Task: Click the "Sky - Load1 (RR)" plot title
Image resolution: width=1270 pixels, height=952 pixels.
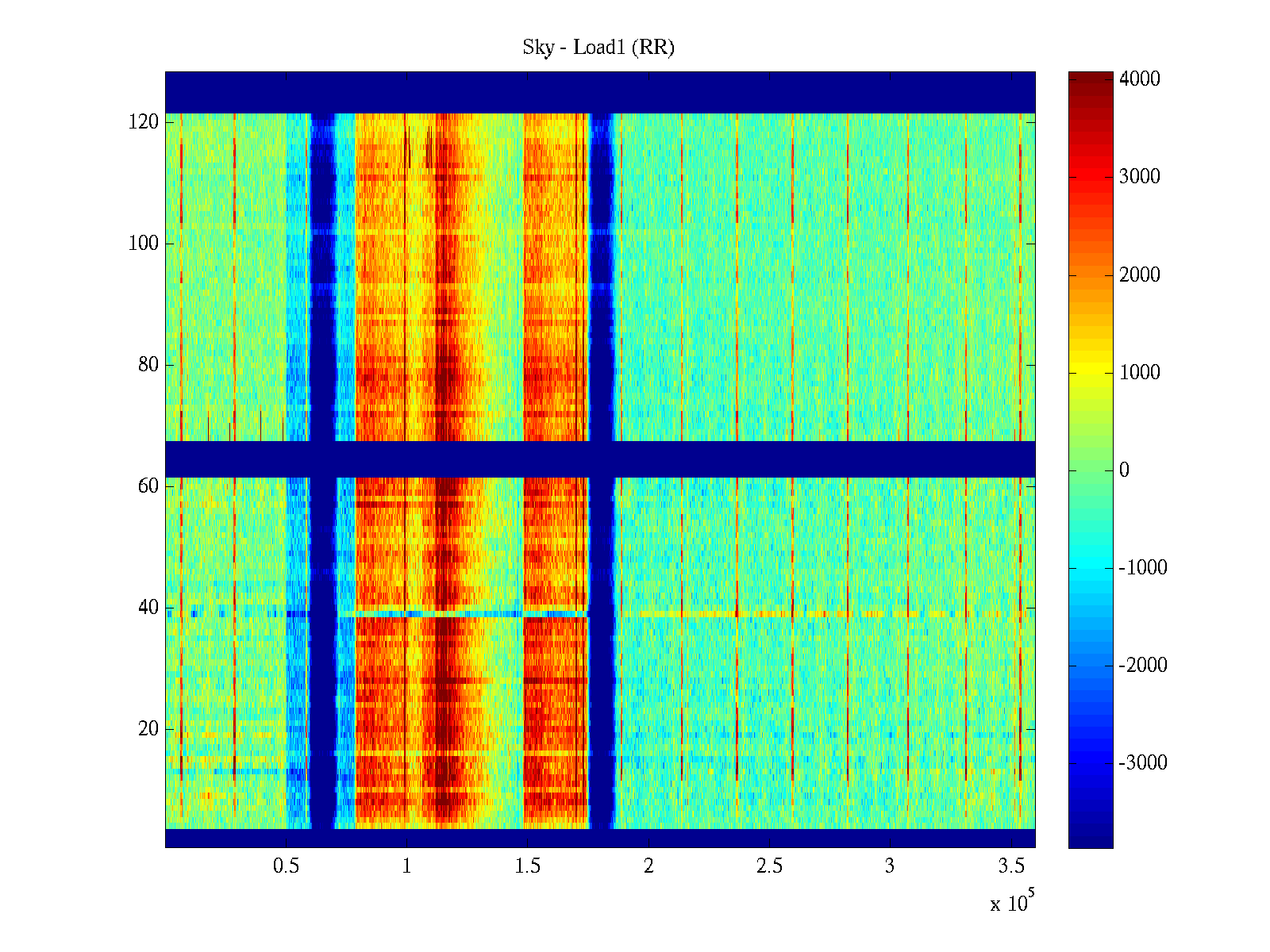Action: click(598, 48)
